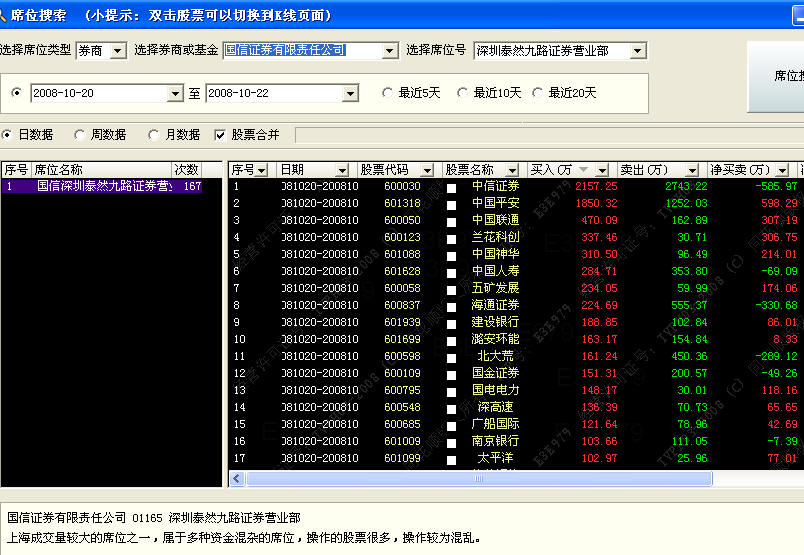This screenshot has width=804, height=555.
Task: Click the sort arrow on the 买入(万) column
Action: [601, 170]
